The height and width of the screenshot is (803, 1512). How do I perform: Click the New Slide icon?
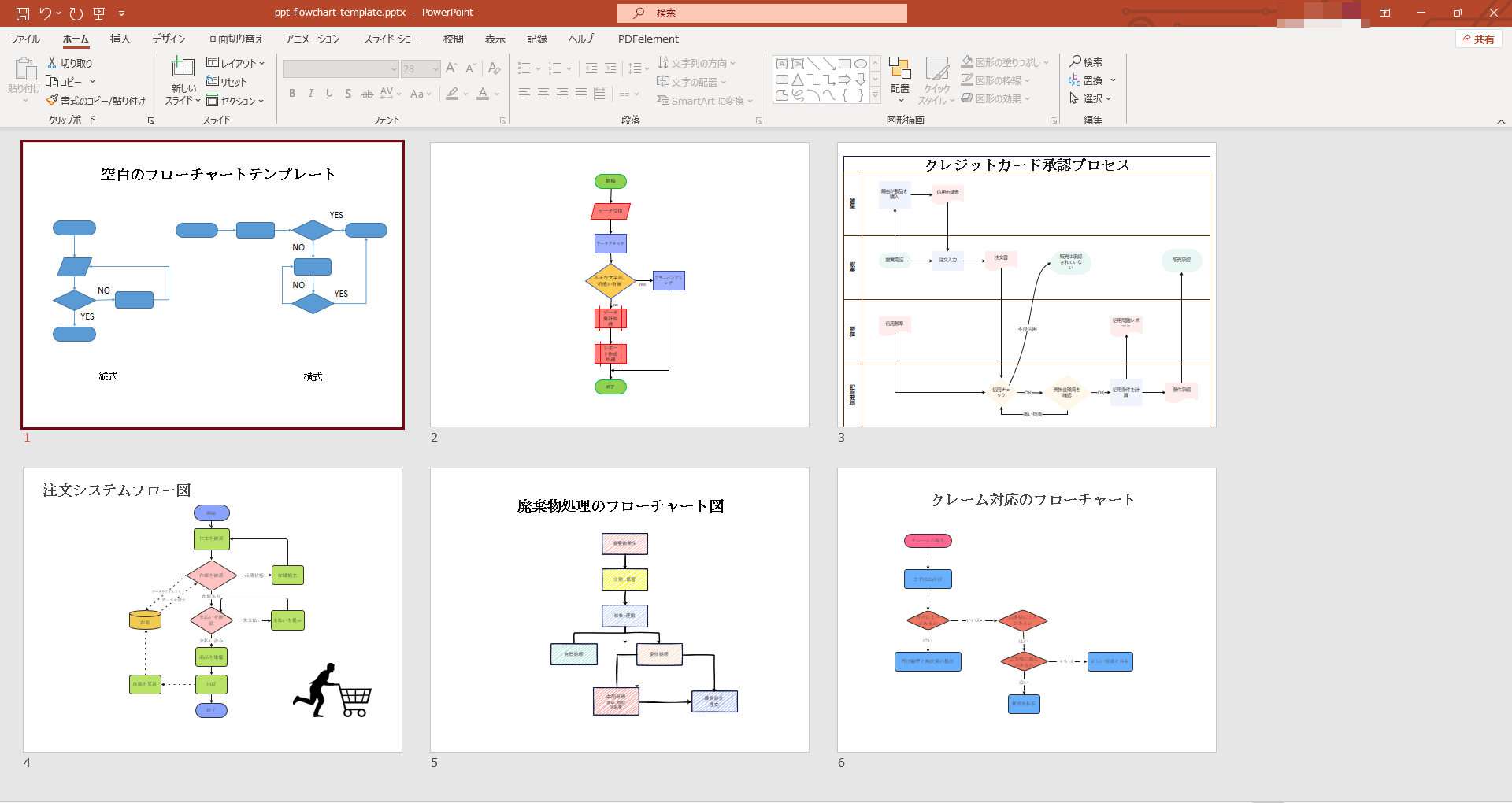click(183, 68)
